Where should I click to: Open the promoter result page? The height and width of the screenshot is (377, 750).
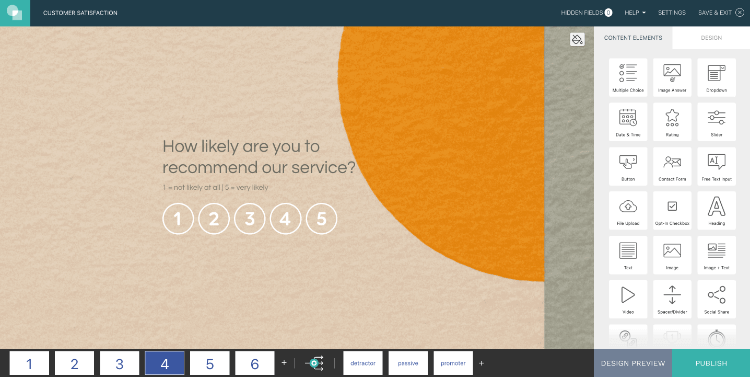(x=453, y=363)
